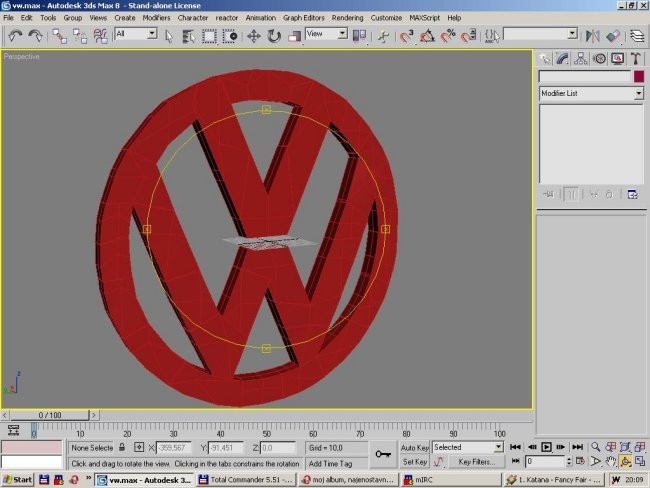Image resolution: width=650 pixels, height=488 pixels.
Task: Switch to the Hierarchy command panel tab
Action: (x=581, y=59)
